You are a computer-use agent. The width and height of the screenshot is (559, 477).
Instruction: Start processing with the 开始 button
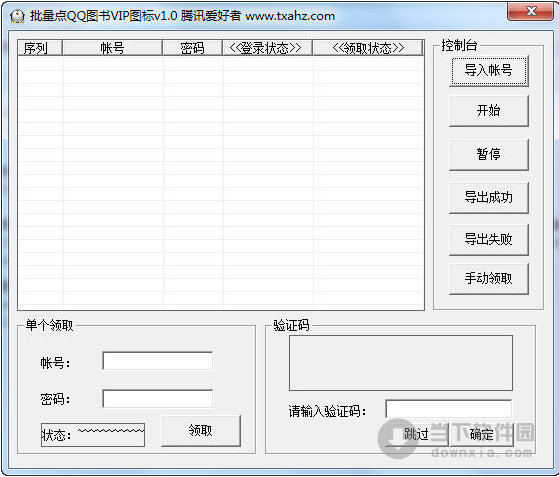pyautogui.click(x=488, y=111)
